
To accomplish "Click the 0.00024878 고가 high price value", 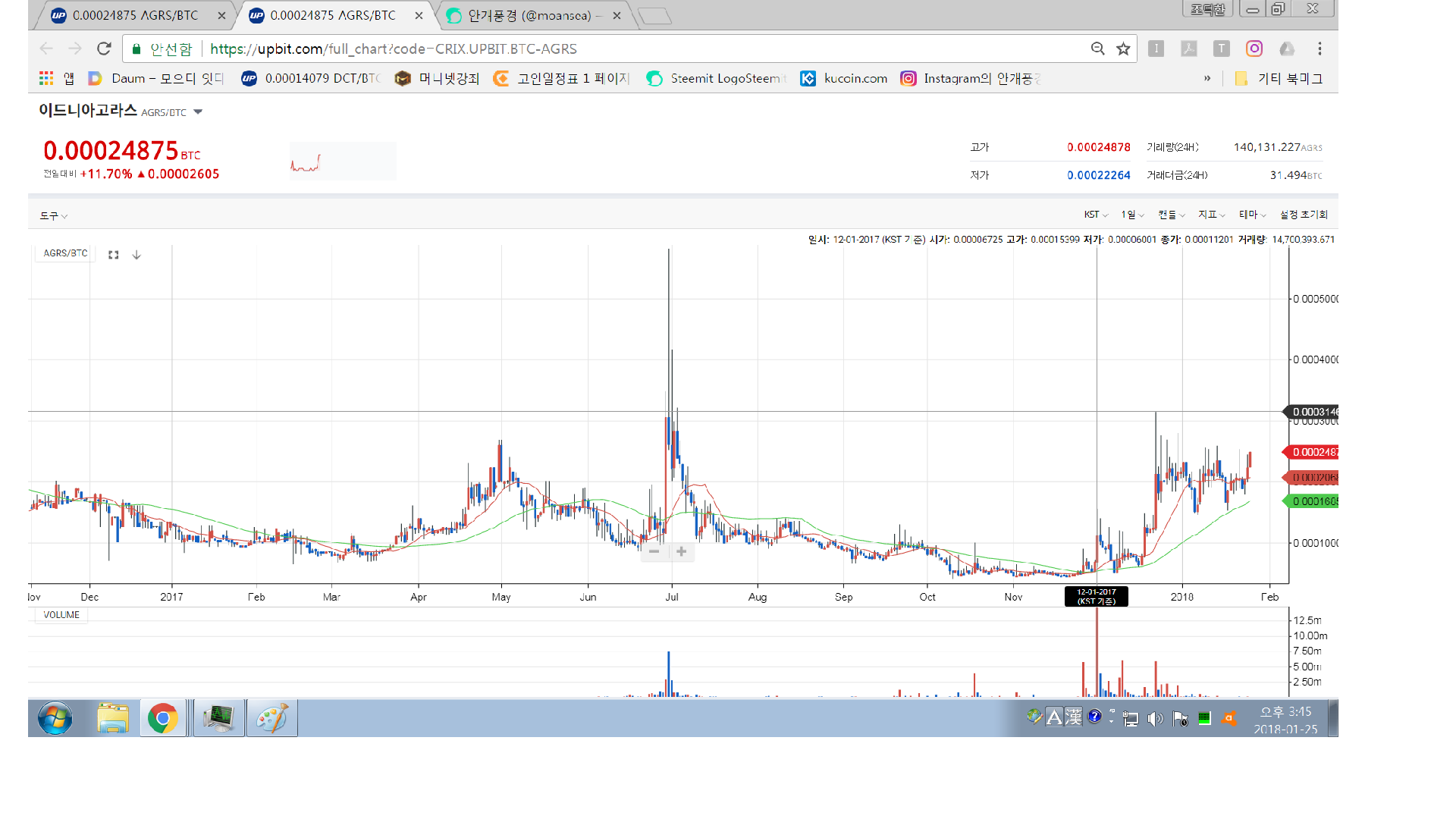I will [x=1098, y=147].
